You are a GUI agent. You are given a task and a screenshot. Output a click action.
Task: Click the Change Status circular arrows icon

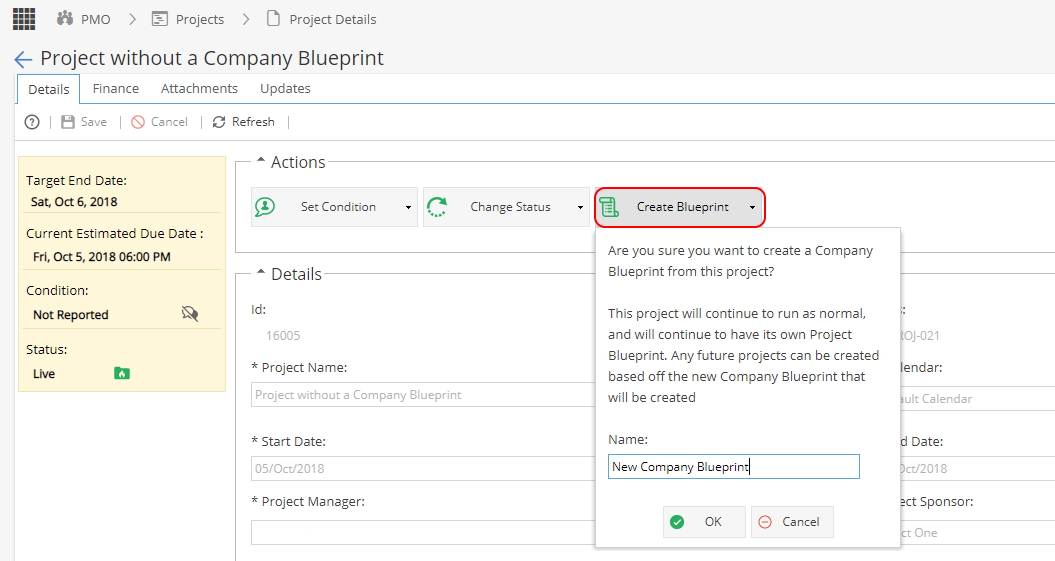tap(437, 207)
